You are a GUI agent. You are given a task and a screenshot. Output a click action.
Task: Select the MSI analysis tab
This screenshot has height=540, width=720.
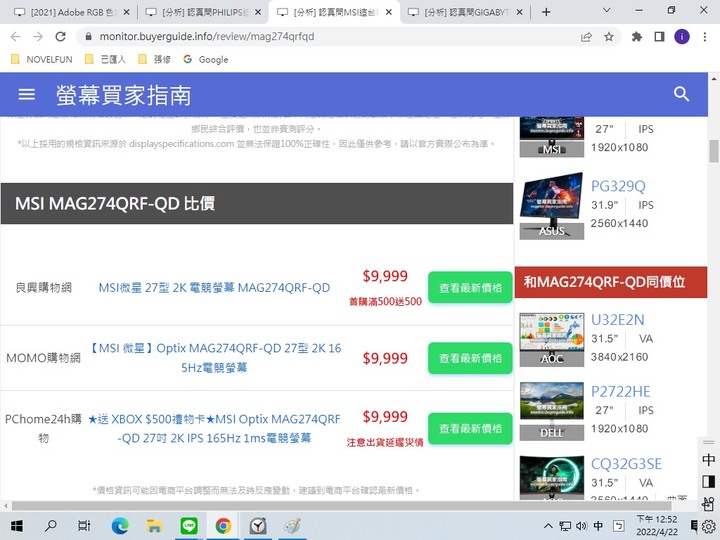pyautogui.click(x=334, y=12)
